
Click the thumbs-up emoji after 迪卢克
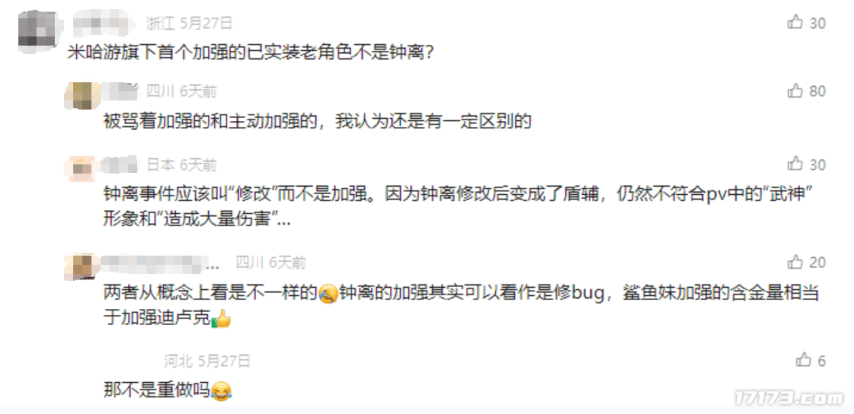(221, 319)
